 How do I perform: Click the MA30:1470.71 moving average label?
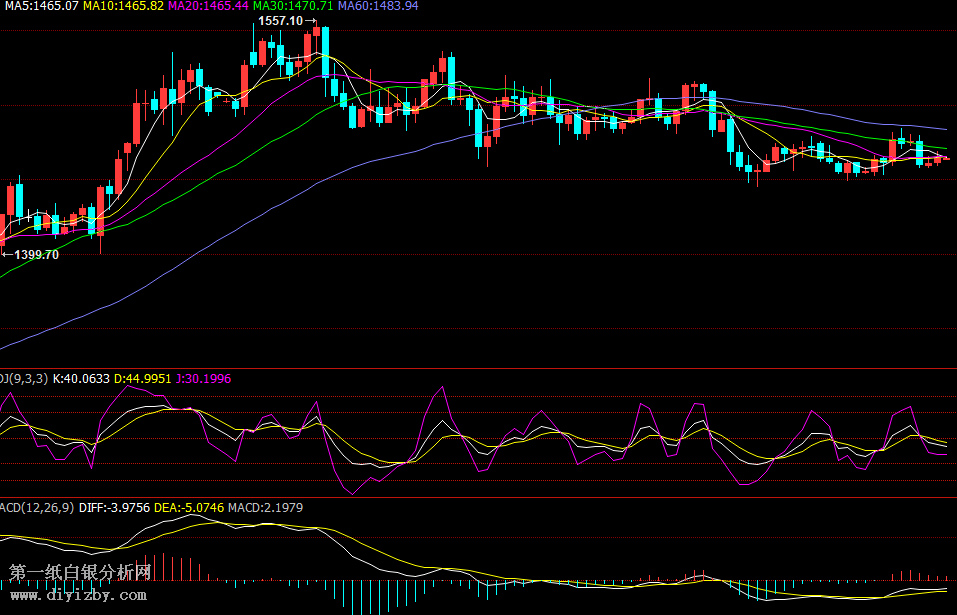point(294,6)
